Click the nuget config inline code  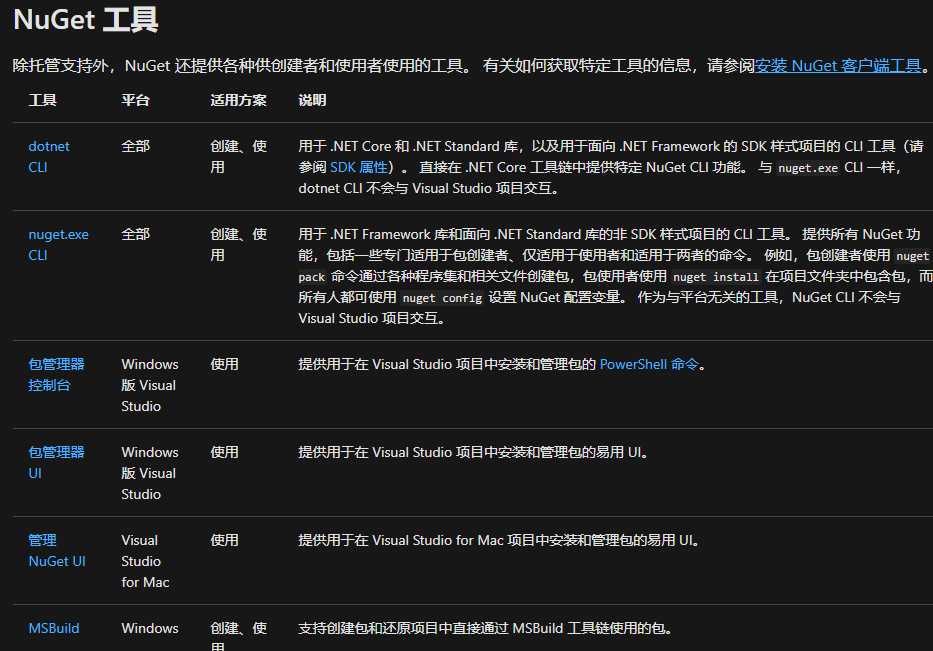[442, 298]
